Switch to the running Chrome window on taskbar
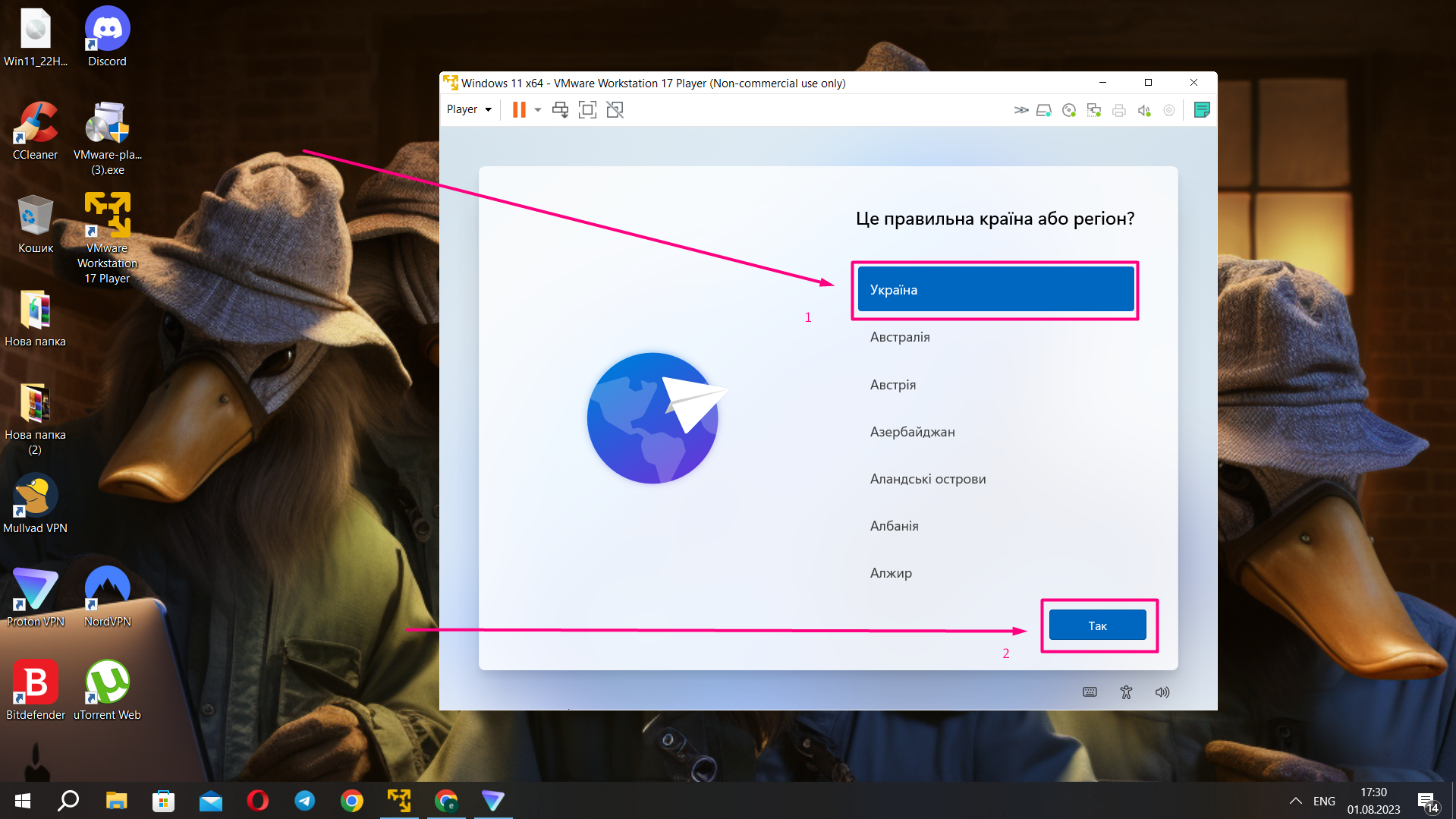This screenshot has width=1456, height=819. point(446,801)
